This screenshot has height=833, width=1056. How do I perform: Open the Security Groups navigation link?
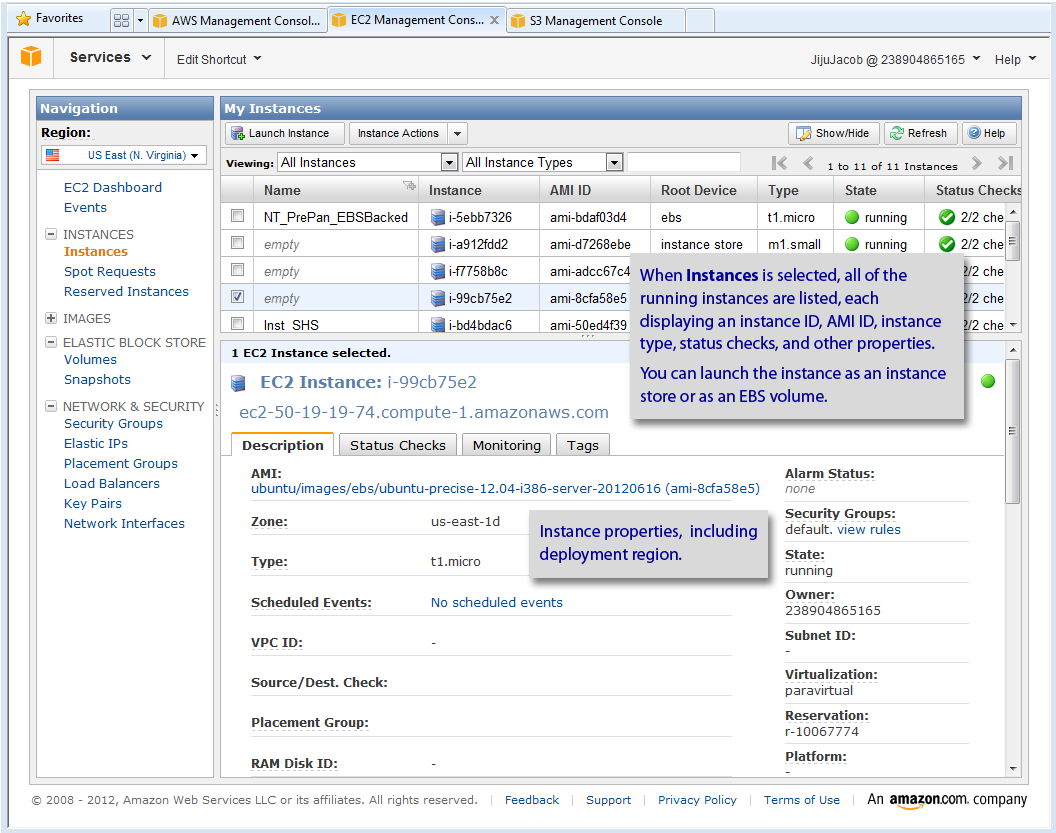113,423
